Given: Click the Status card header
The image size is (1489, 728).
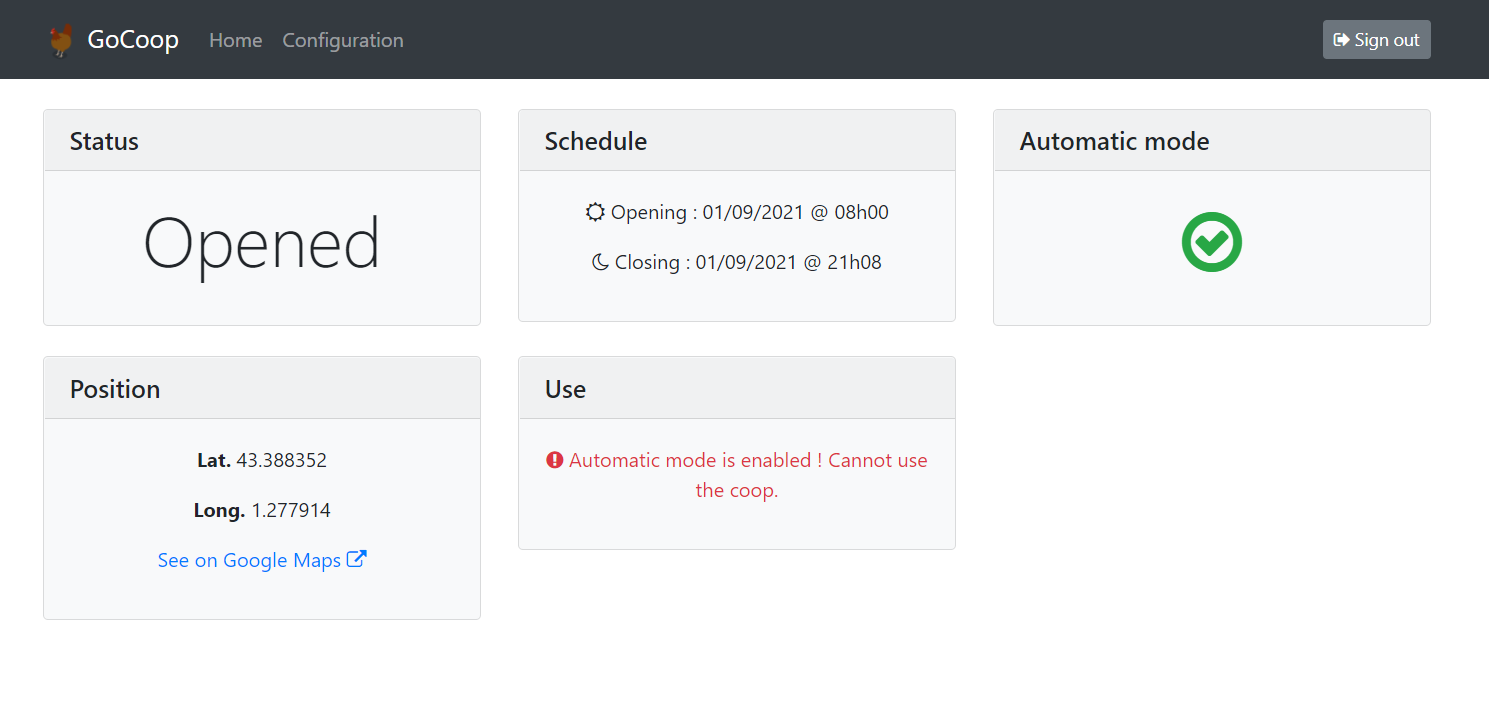Looking at the screenshot, I should click(x=262, y=141).
